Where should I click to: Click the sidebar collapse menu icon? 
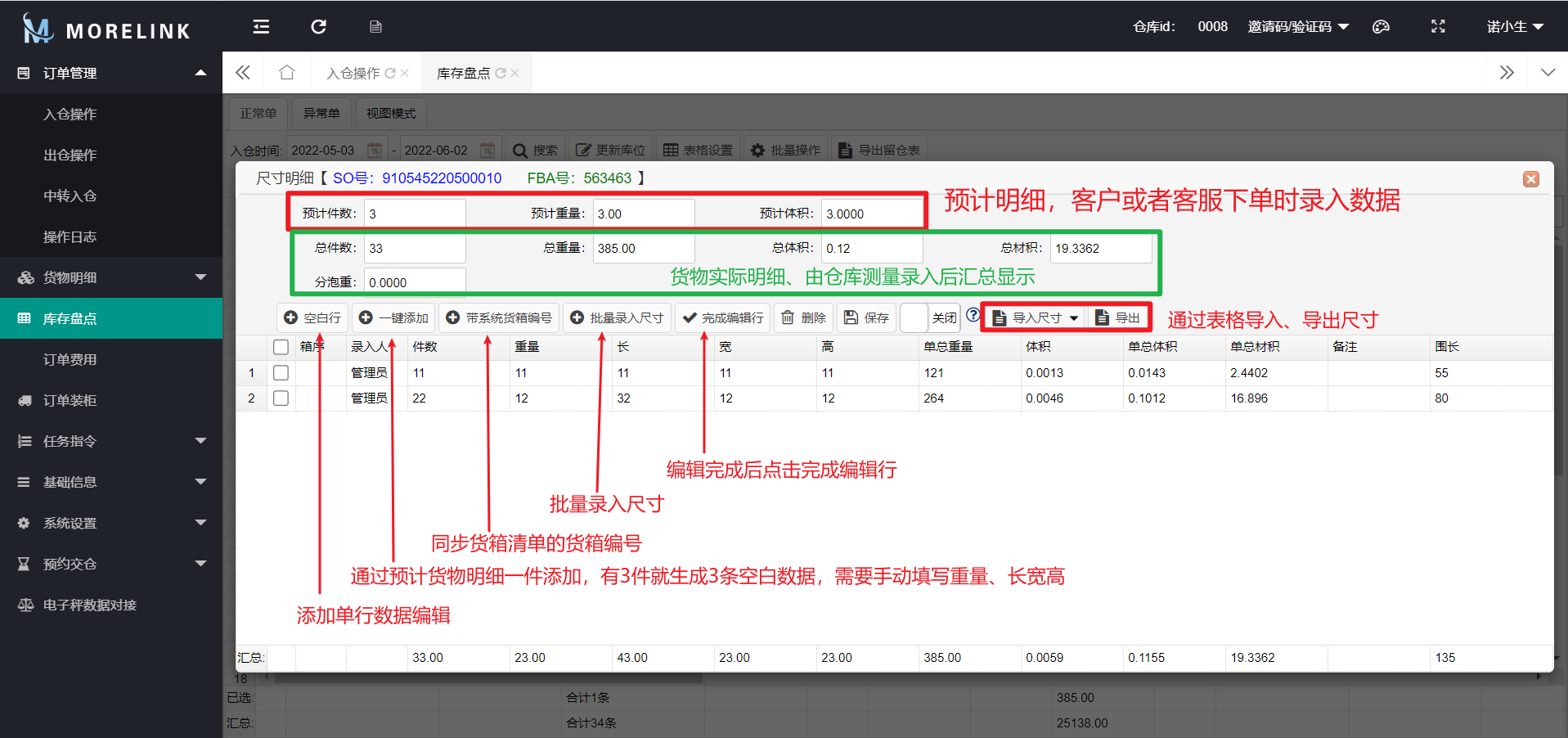(261, 27)
